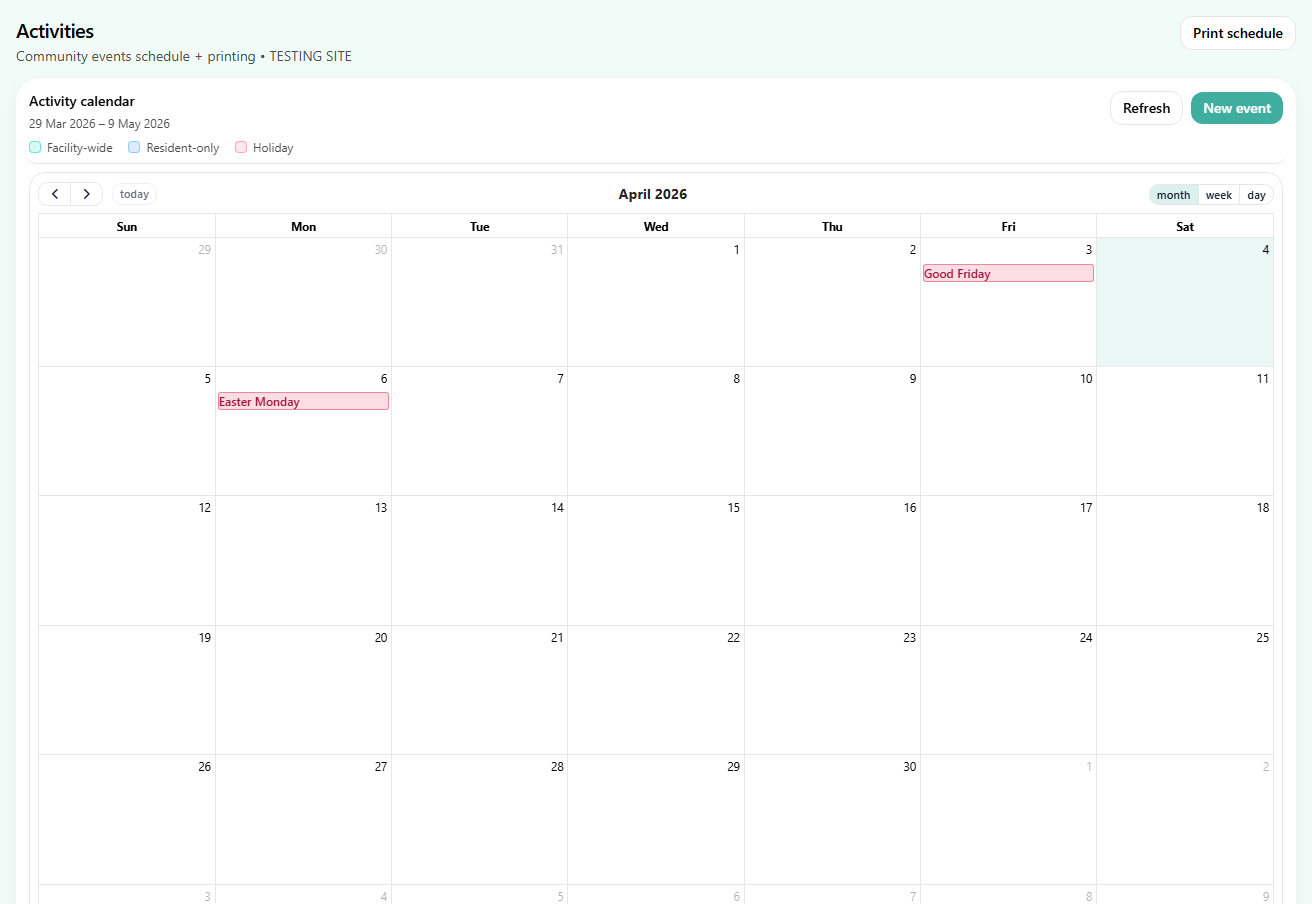1312x904 pixels.
Task: Refresh the activity calendar
Action: [1146, 107]
